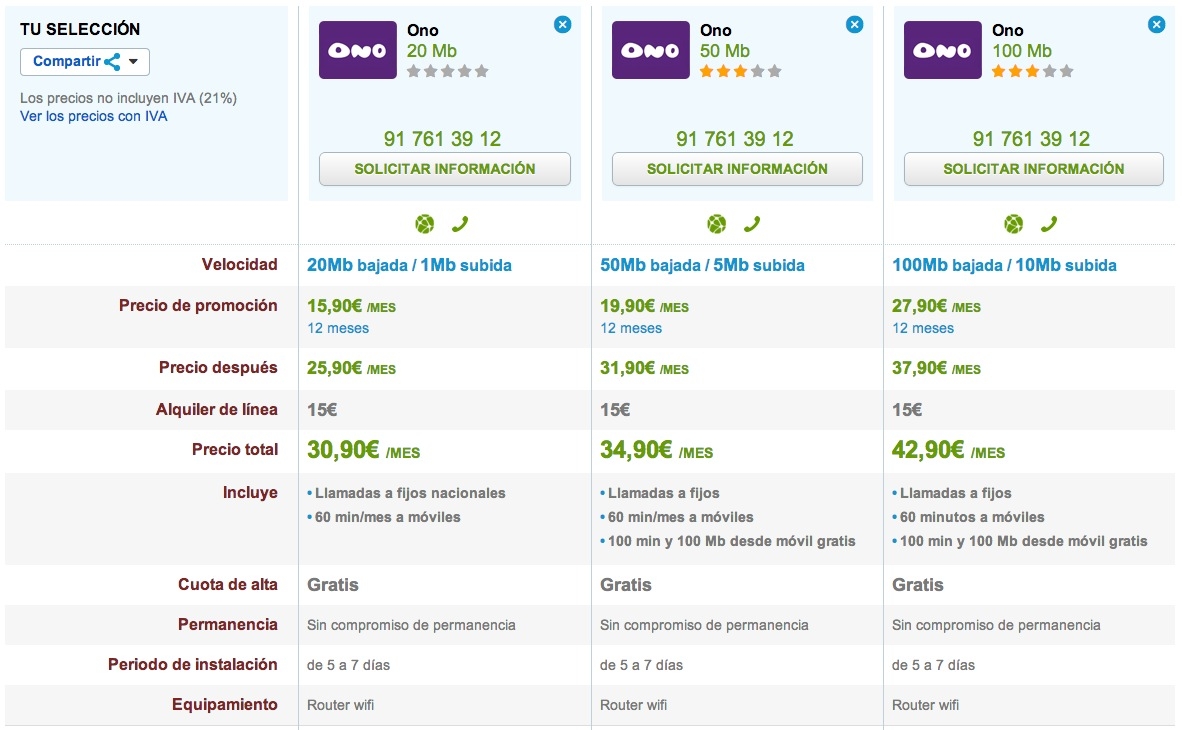Click the '25,90€ /MES' price after promotion

pos(351,368)
